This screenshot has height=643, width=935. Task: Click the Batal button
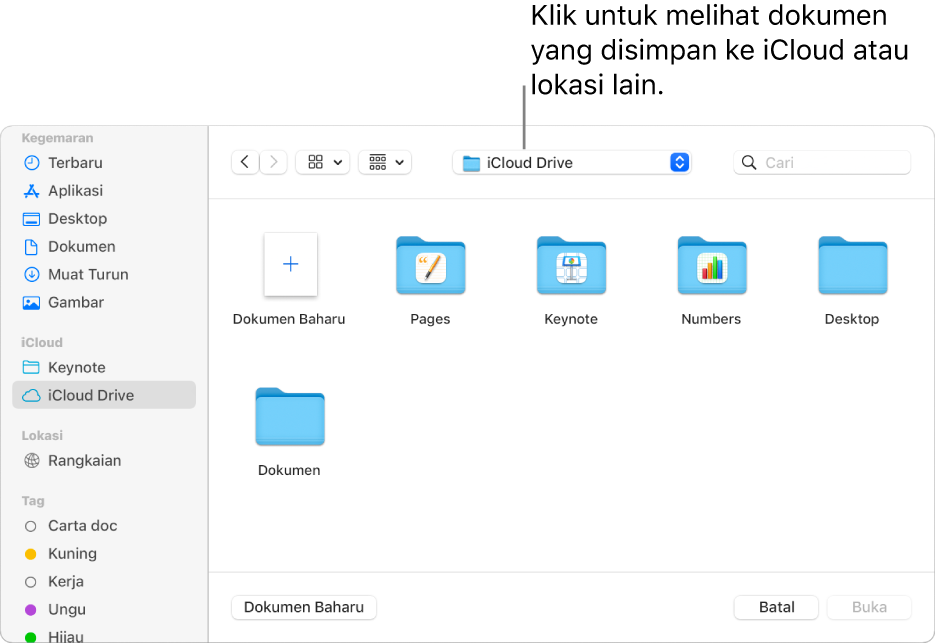coord(776,607)
